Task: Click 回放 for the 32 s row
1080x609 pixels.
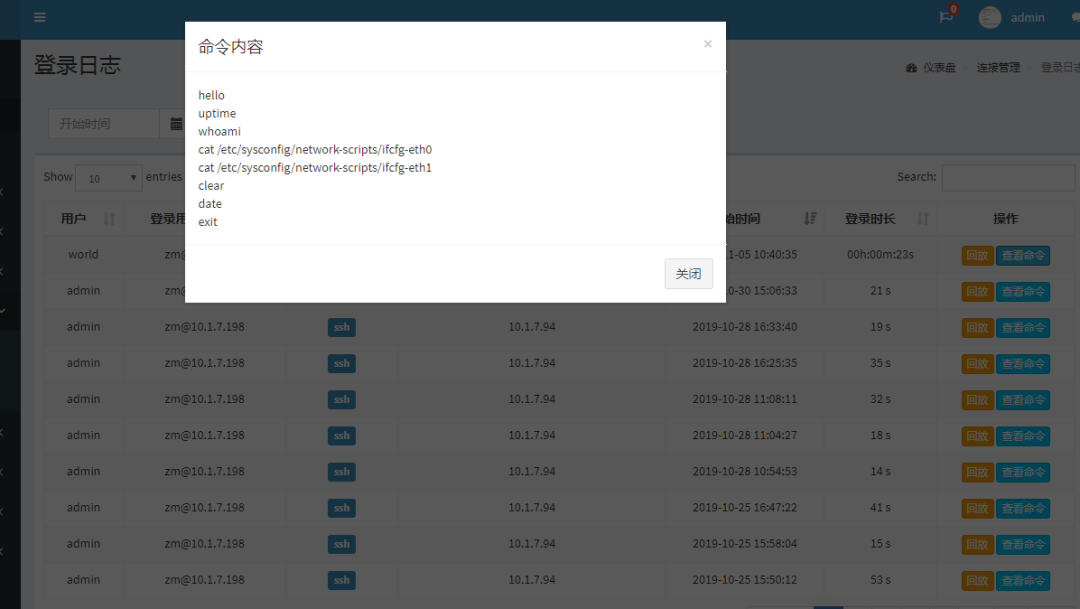Action: (977, 400)
